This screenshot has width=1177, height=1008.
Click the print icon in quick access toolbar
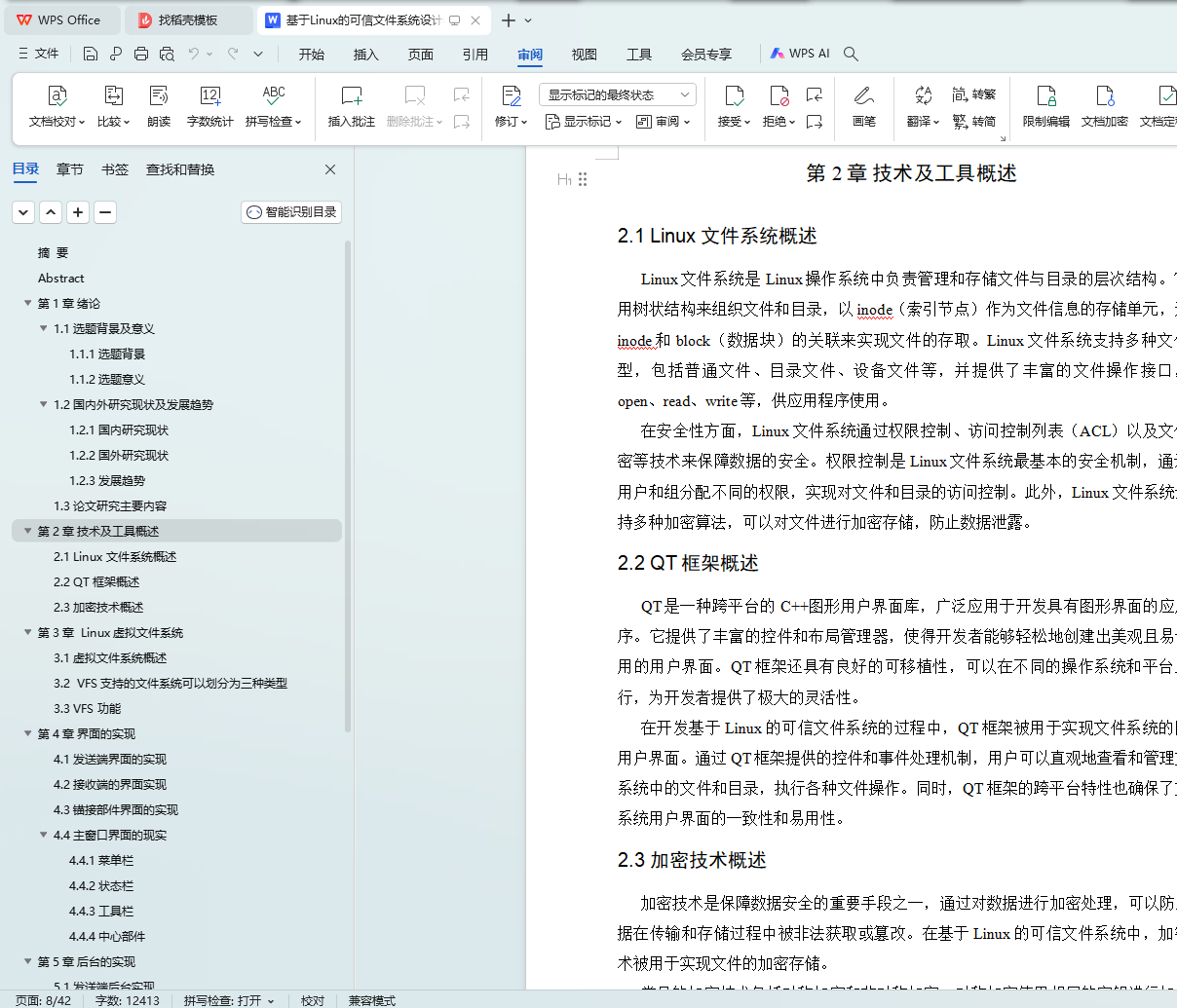pyautogui.click(x=141, y=54)
